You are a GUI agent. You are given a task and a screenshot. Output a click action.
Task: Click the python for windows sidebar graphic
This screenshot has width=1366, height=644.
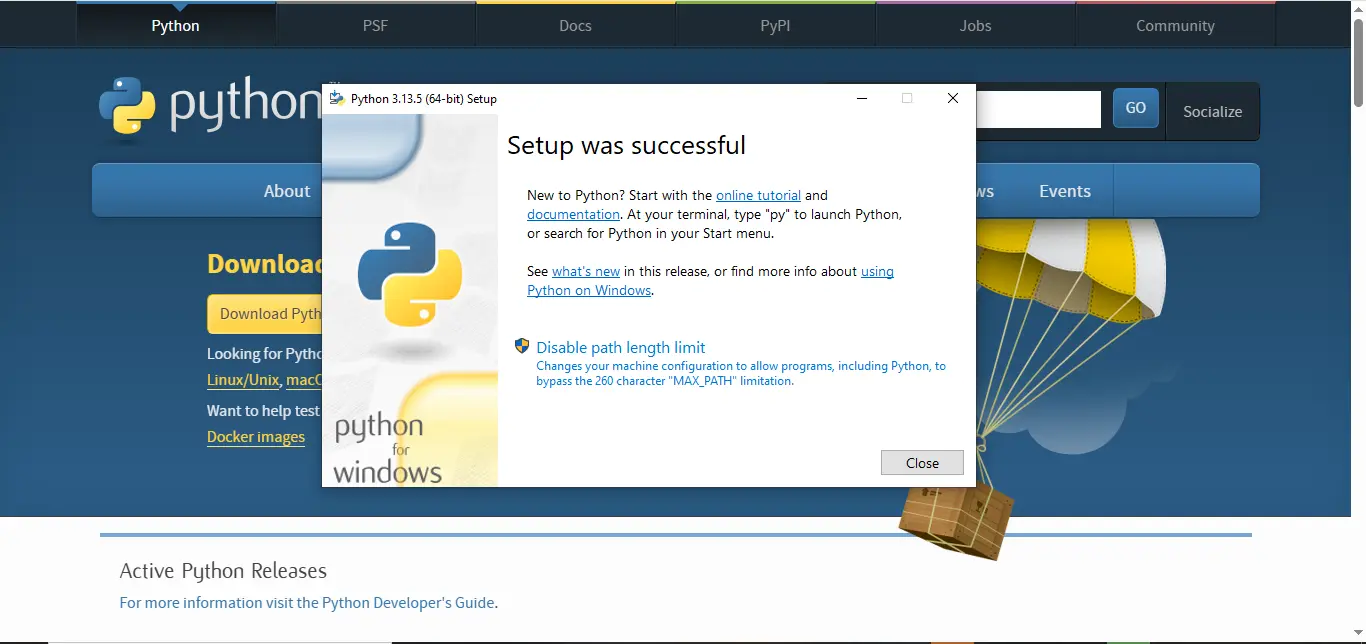410,300
